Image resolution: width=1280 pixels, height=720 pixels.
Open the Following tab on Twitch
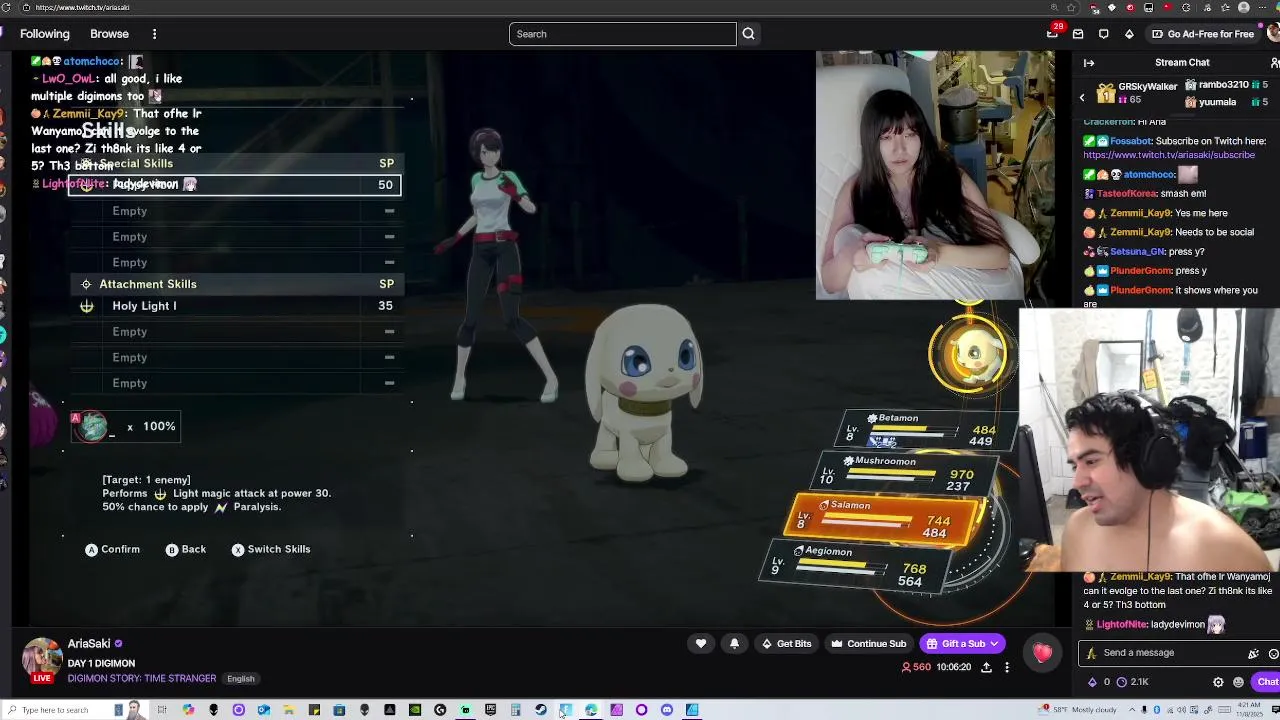coord(45,34)
